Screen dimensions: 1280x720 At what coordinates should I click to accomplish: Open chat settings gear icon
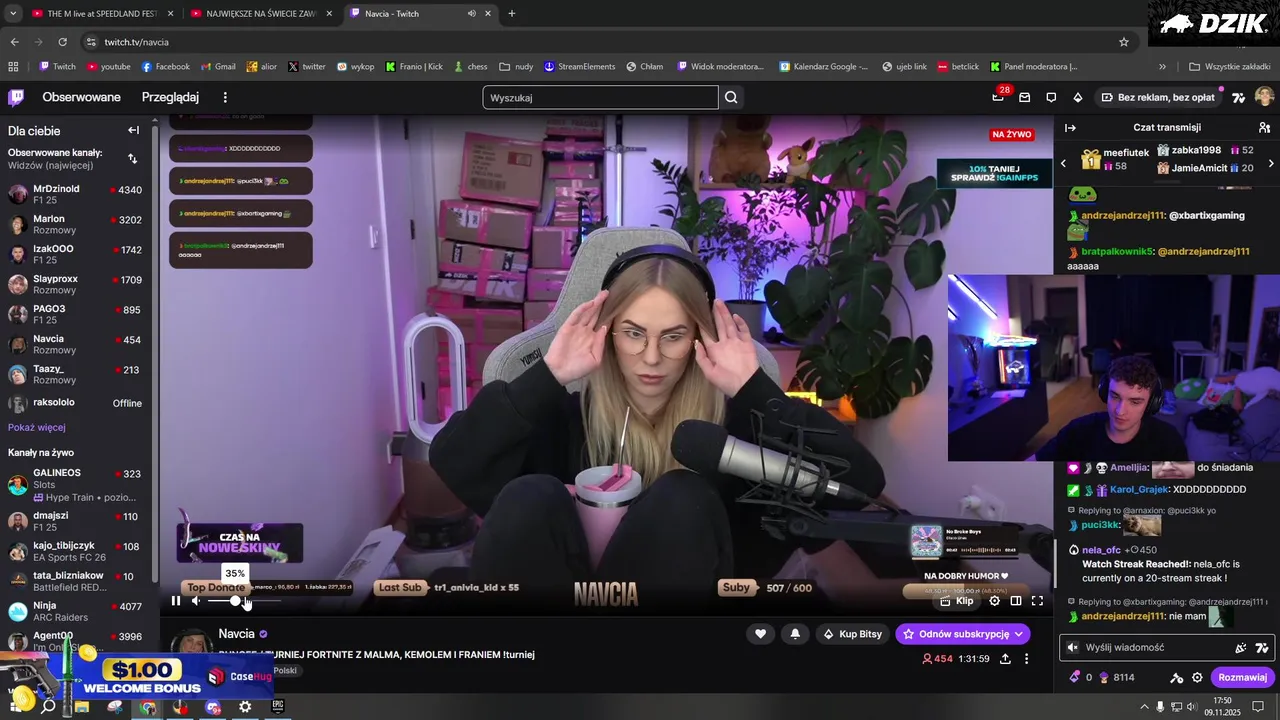coord(1197,677)
